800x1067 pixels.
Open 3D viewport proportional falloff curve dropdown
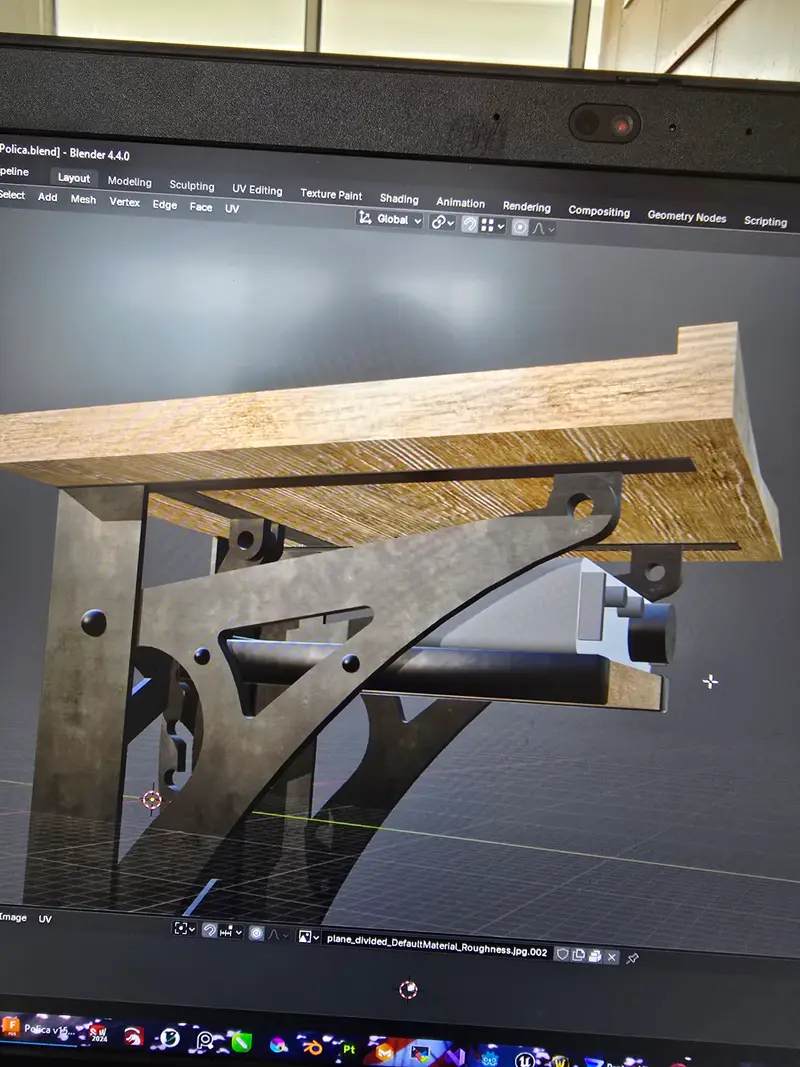pos(543,229)
